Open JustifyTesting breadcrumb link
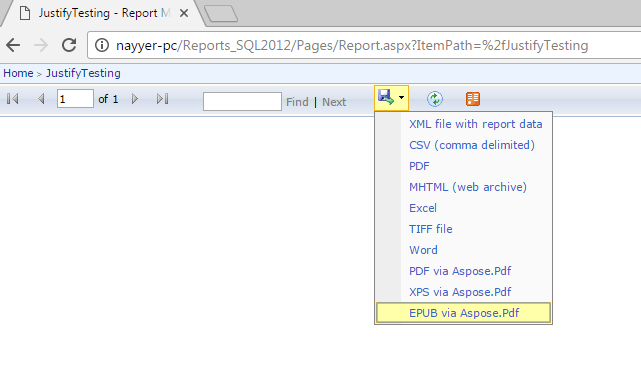Viewport: 641px width, 385px height. coord(83,73)
